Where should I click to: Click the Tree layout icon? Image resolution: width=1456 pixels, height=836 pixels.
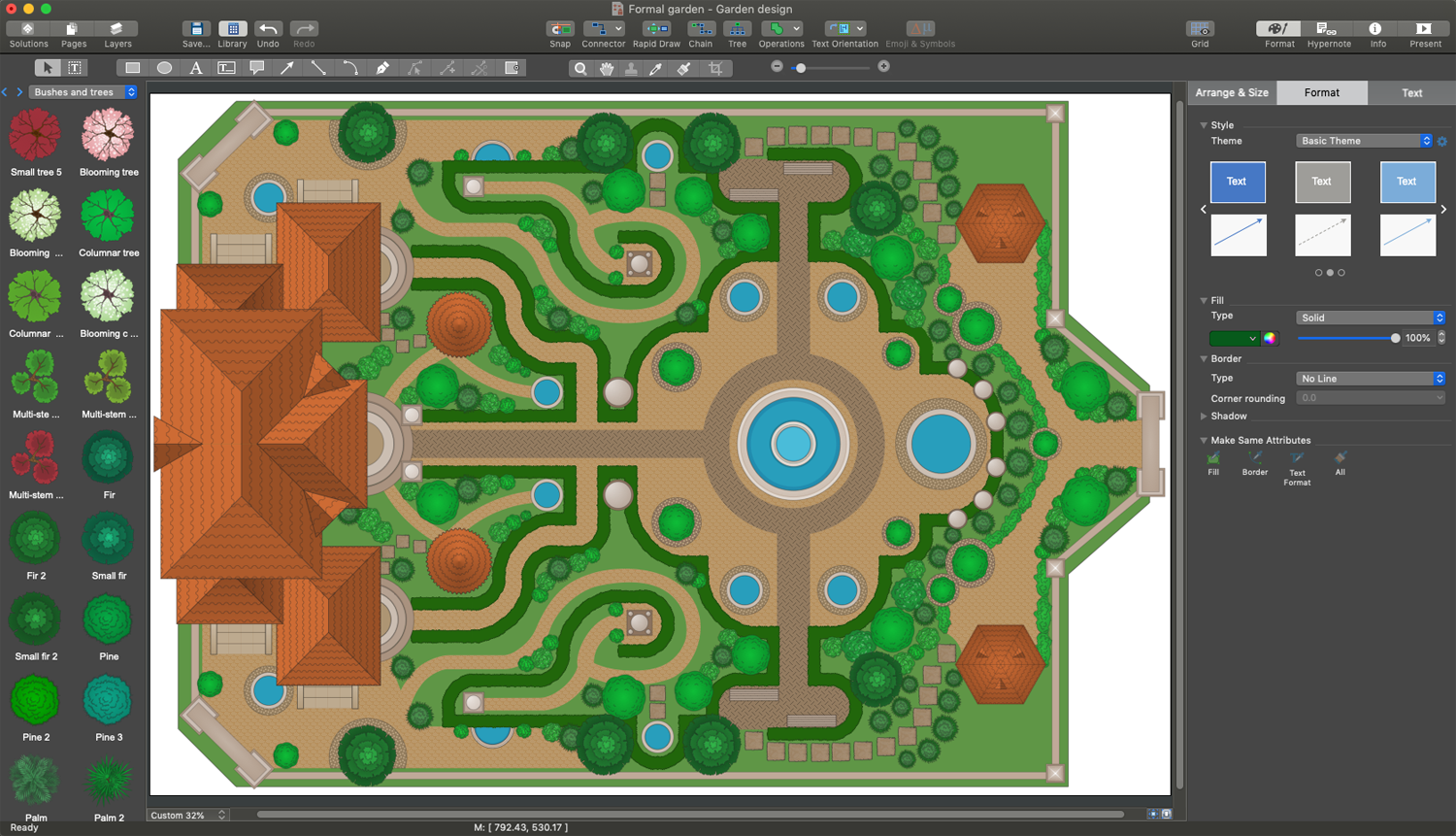pyautogui.click(x=737, y=29)
